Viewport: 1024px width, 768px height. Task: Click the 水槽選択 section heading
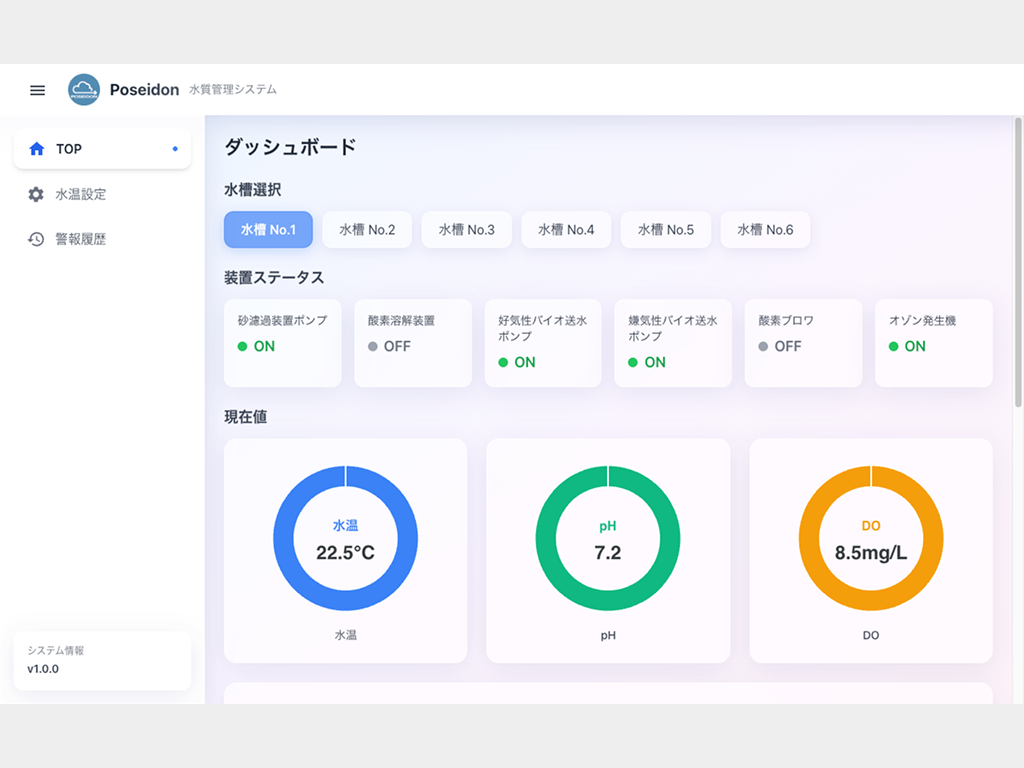click(x=253, y=190)
